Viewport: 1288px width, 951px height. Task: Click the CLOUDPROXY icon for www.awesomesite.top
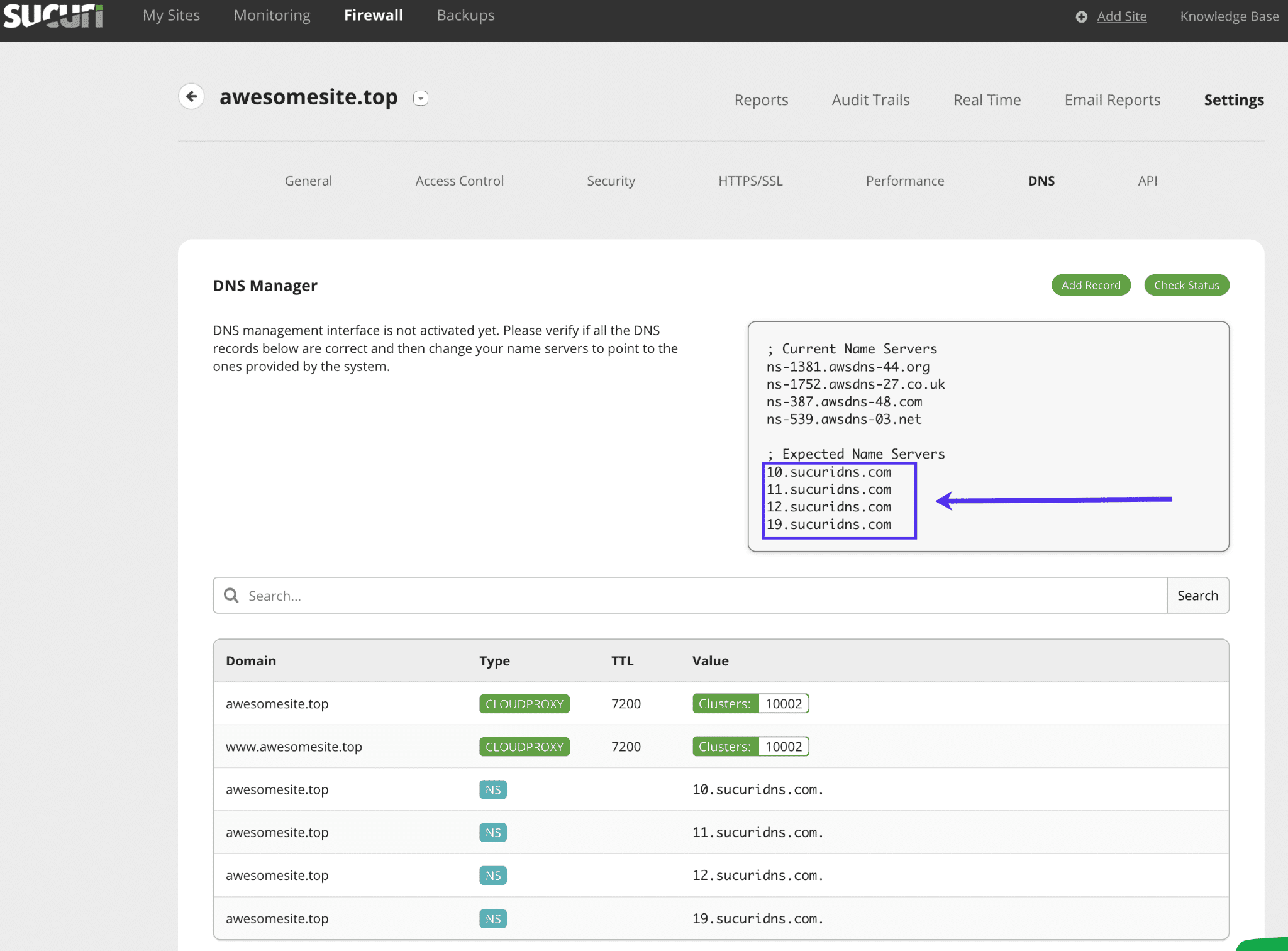click(x=524, y=746)
